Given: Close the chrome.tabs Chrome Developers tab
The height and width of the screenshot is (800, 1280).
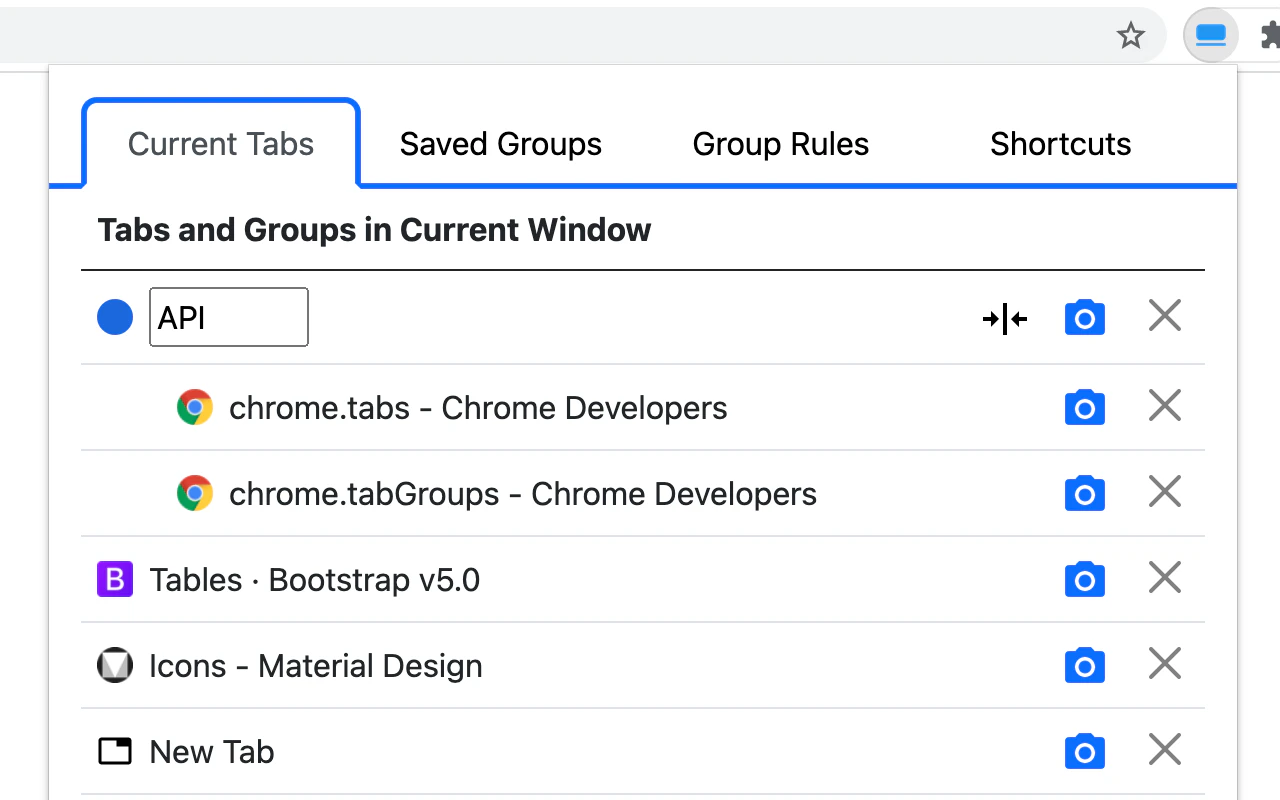Looking at the screenshot, I should point(1165,407).
